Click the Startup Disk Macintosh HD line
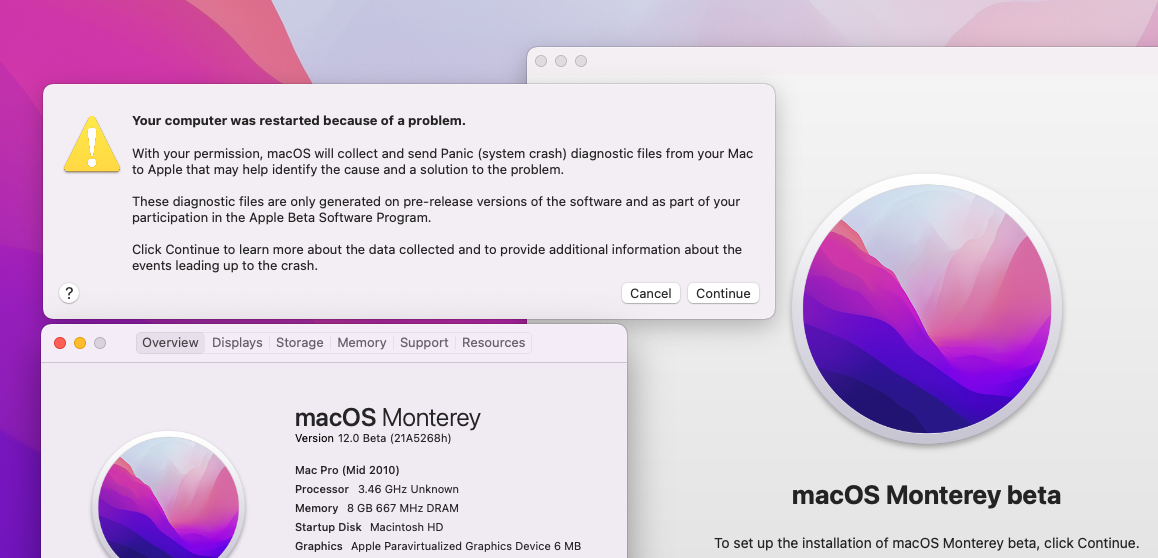This screenshot has width=1158, height=558. click(369, 528)
